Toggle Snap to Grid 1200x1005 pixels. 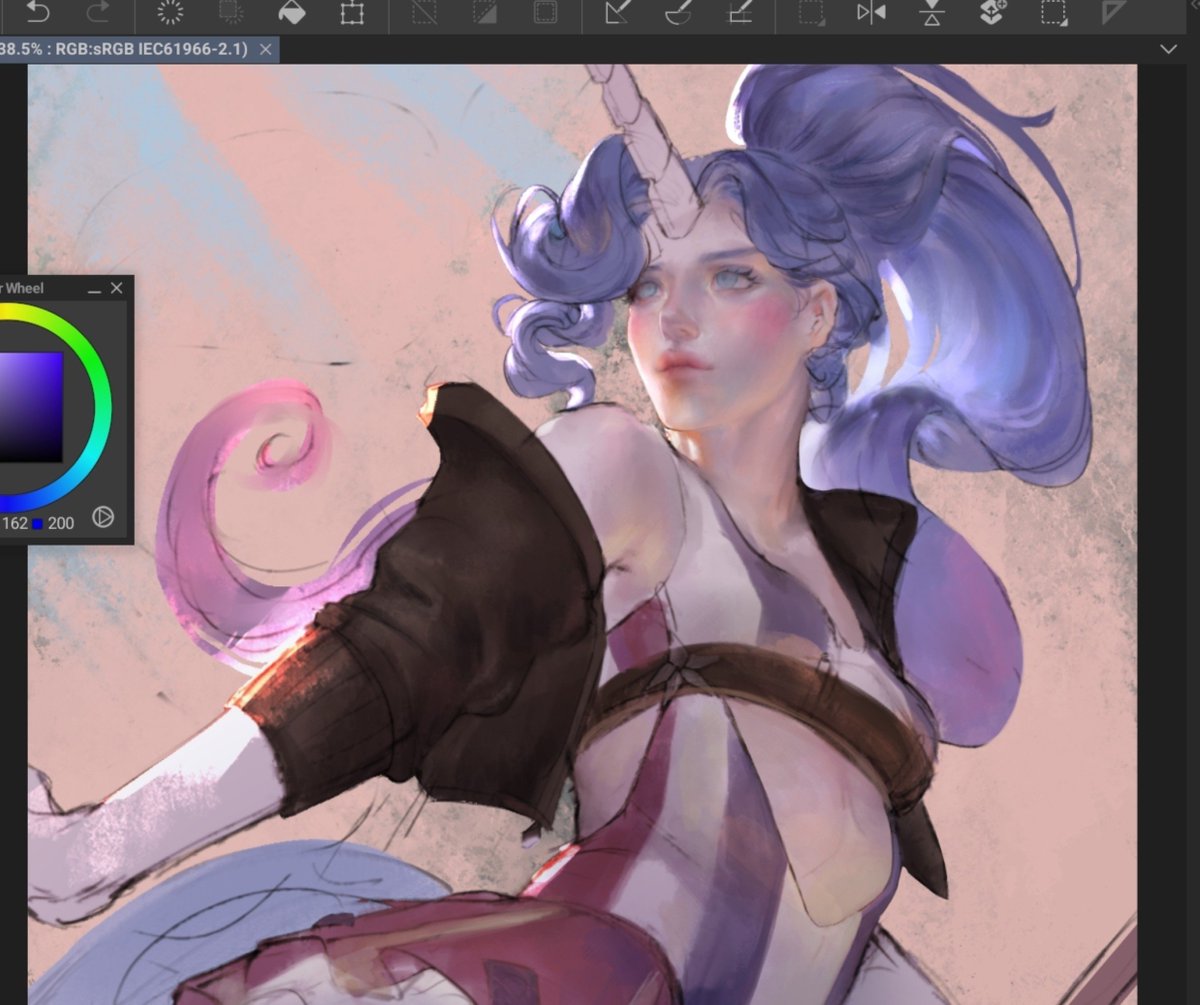tap(739, 13)
